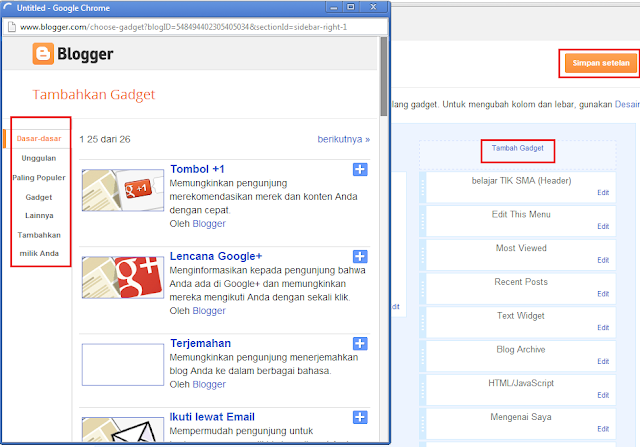Click the Desain link in layout description

pos(627,105)
